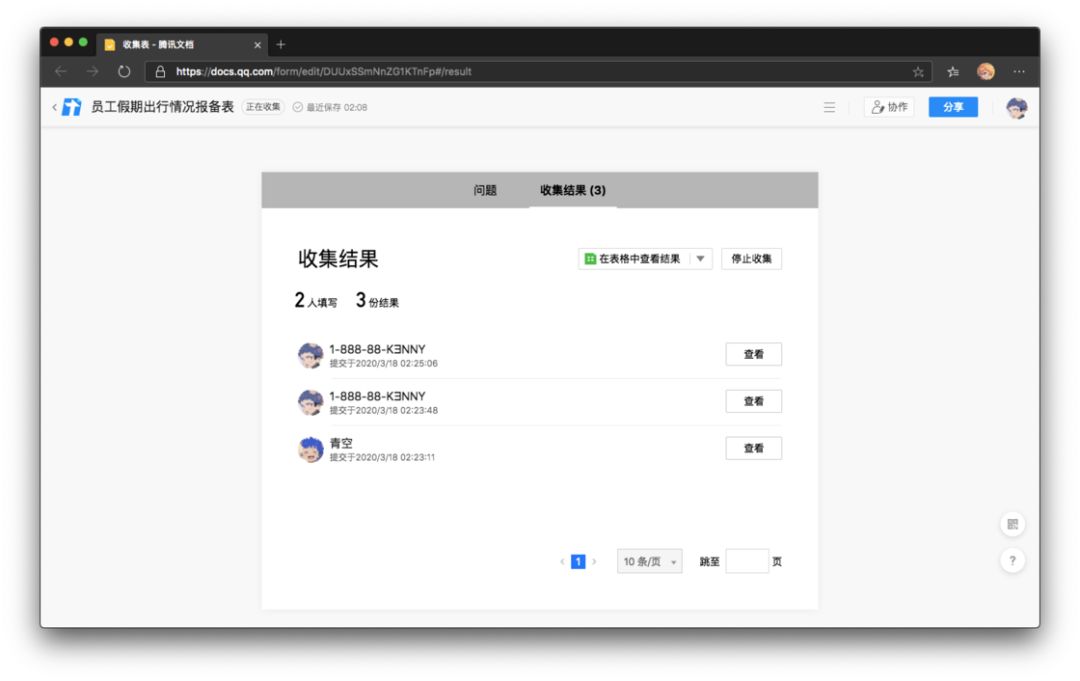Reload the current page
The height and width of the screenshot is (681, 1080).
(x=124, y=72)
